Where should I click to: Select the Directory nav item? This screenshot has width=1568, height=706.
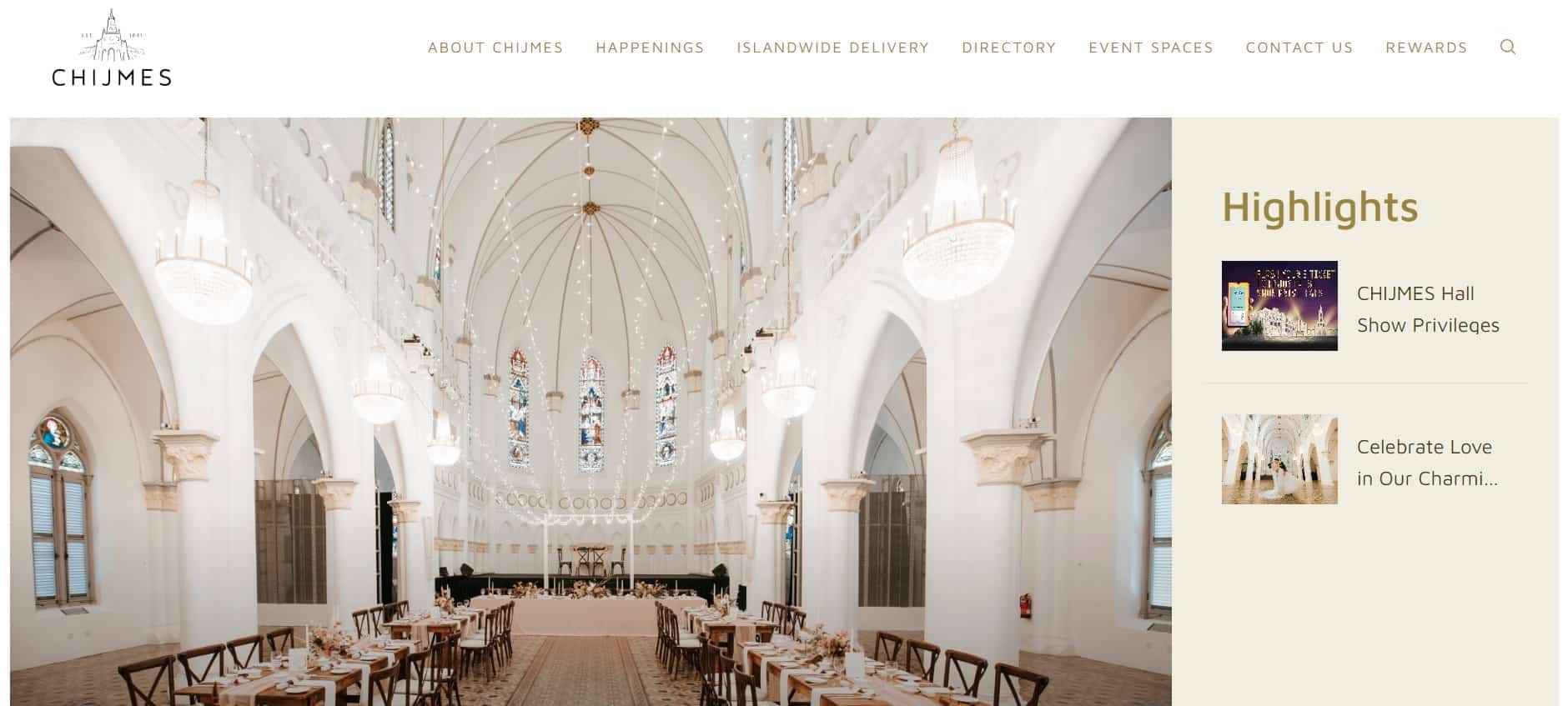tap(1008, 48)
